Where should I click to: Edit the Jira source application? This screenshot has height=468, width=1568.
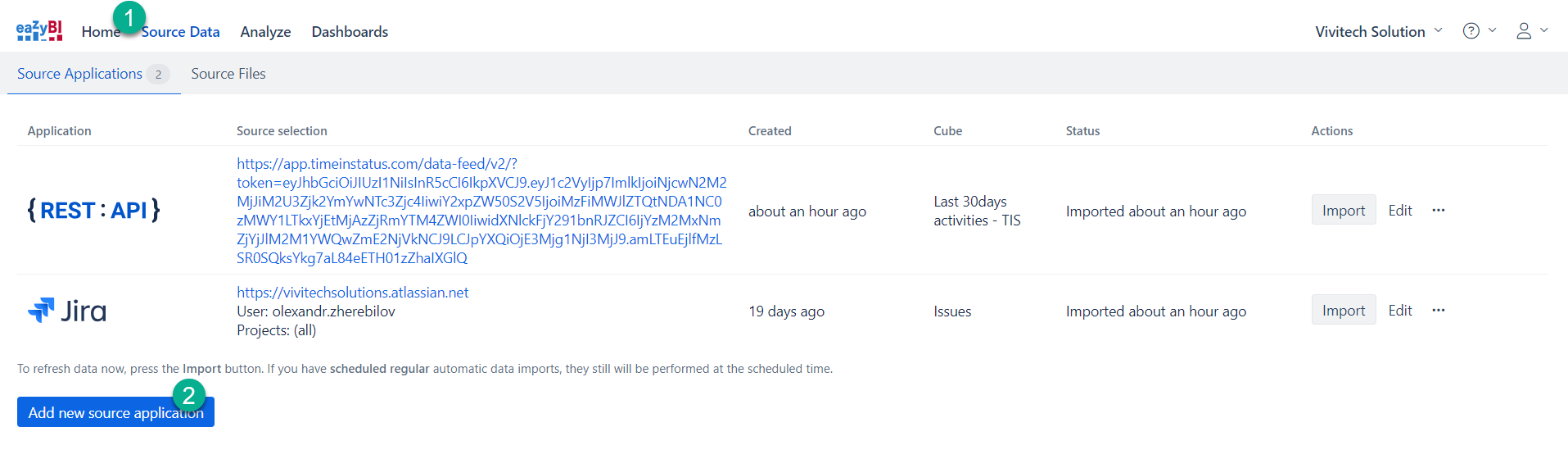(1399, 311)
